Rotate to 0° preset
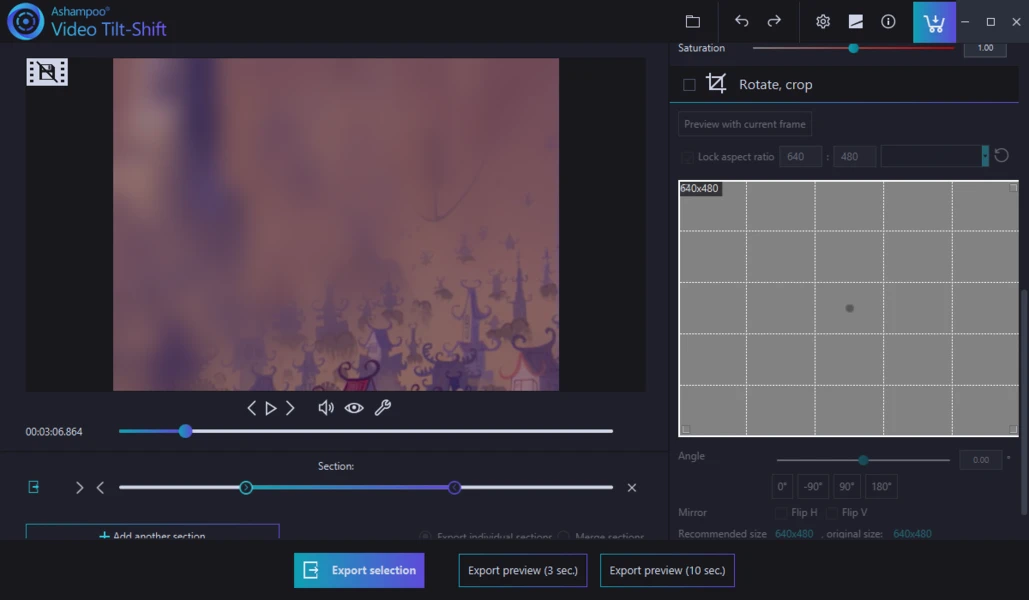This screenshot has height=600, width=1029. pyautogui.click(x=782, y=486)
